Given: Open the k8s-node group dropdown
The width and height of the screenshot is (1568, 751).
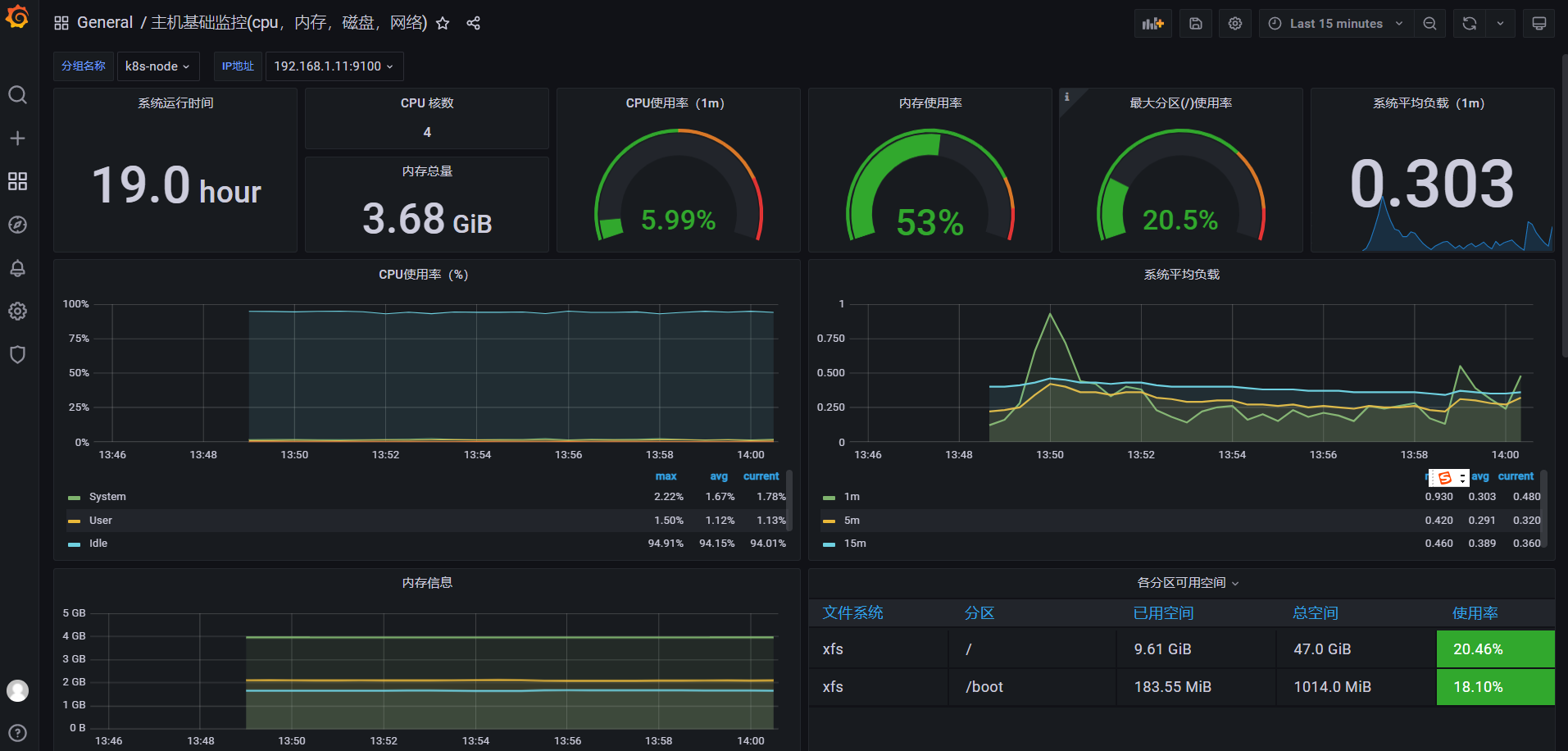Looking at the screenshot, I should coord(157,66).
